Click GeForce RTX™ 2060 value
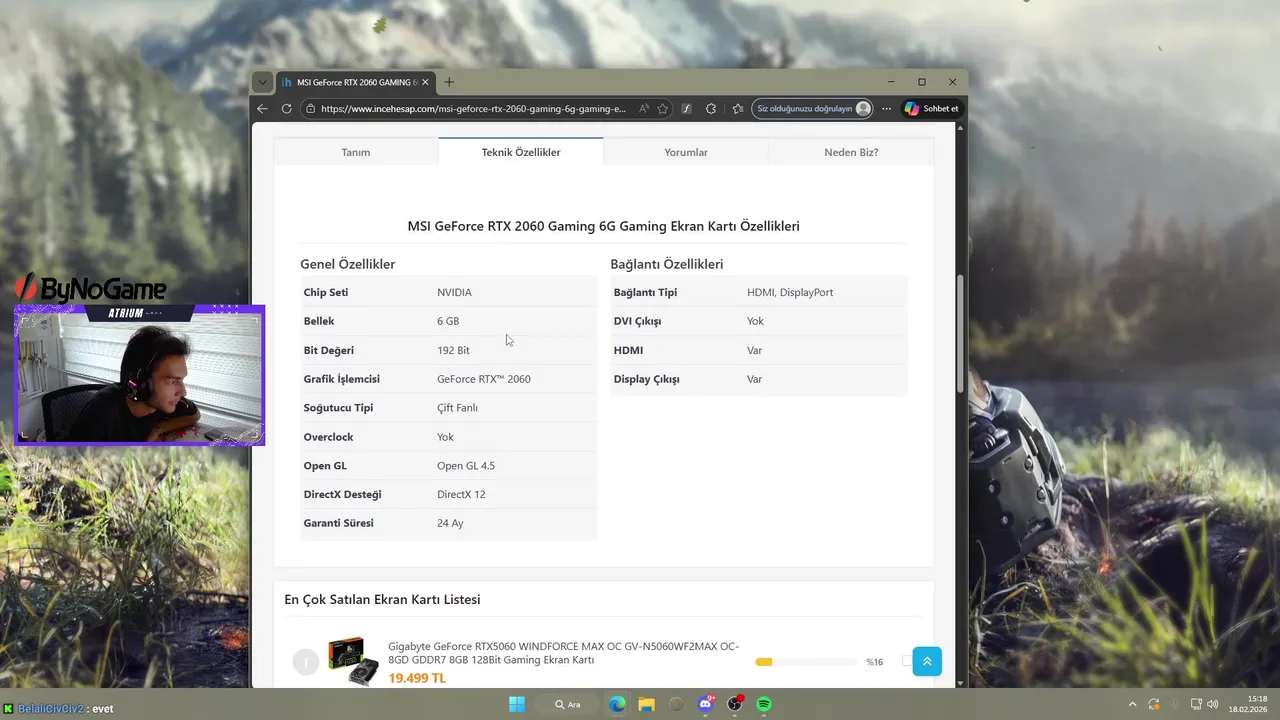 point(484,379)
